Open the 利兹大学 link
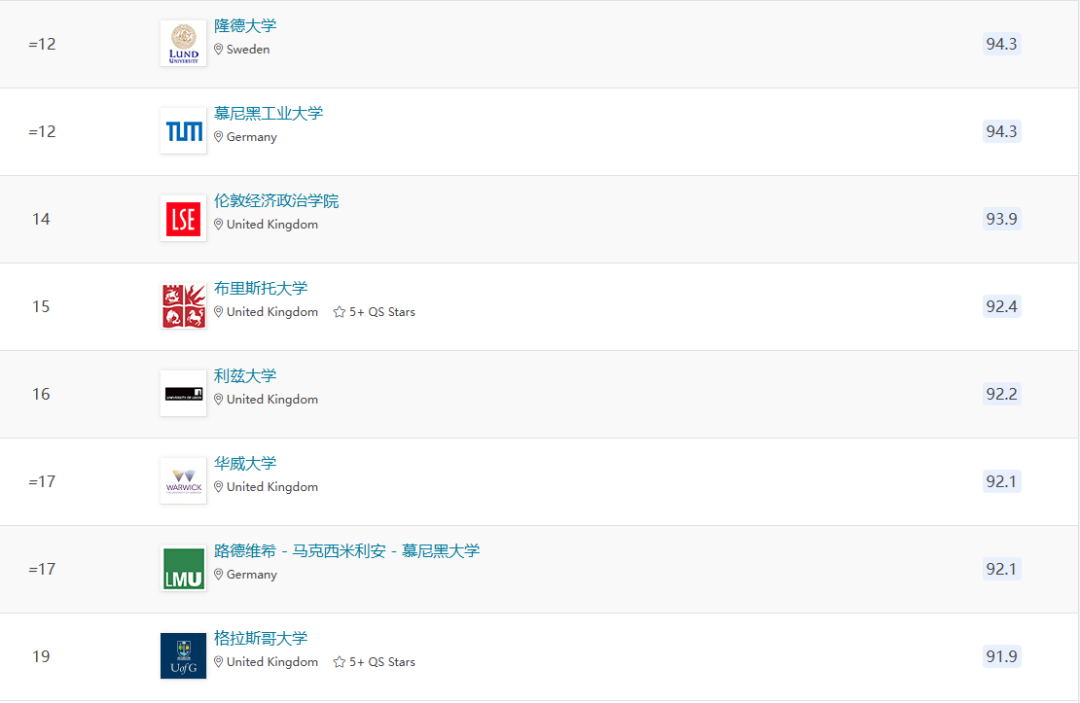The image size is (1080, 703). [245, 376]
